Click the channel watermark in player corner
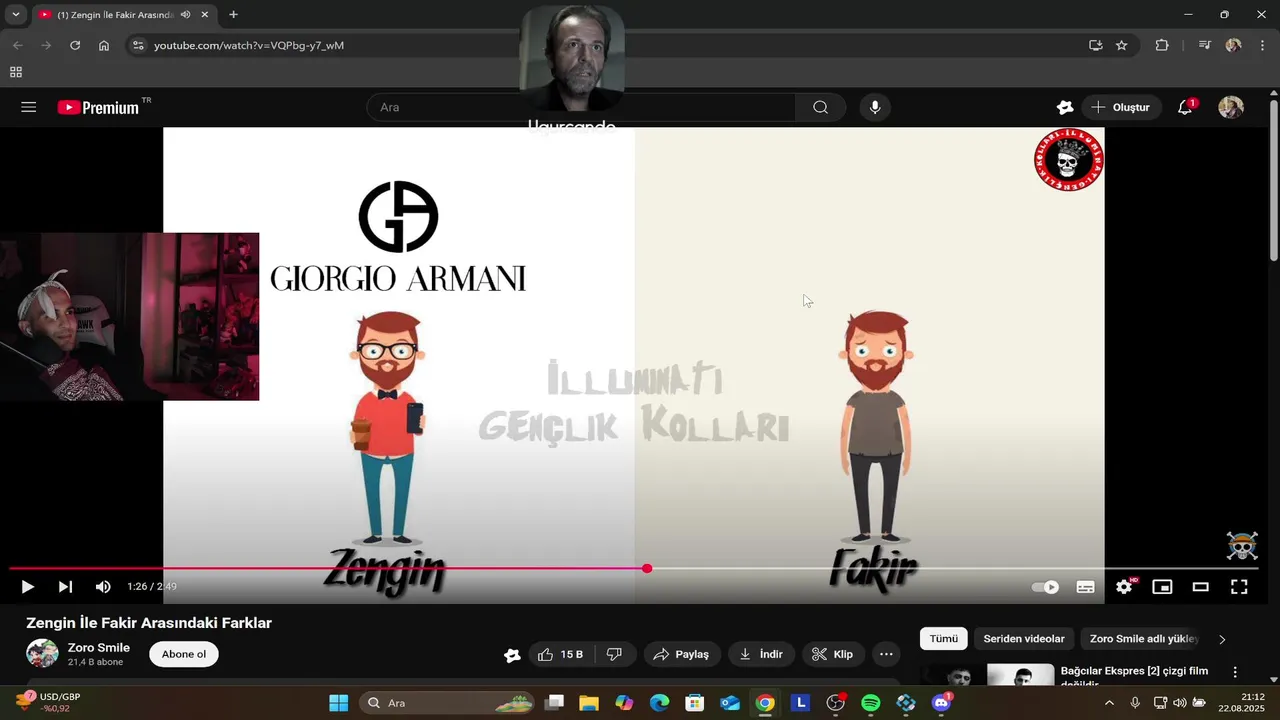 pos(1242,546)
